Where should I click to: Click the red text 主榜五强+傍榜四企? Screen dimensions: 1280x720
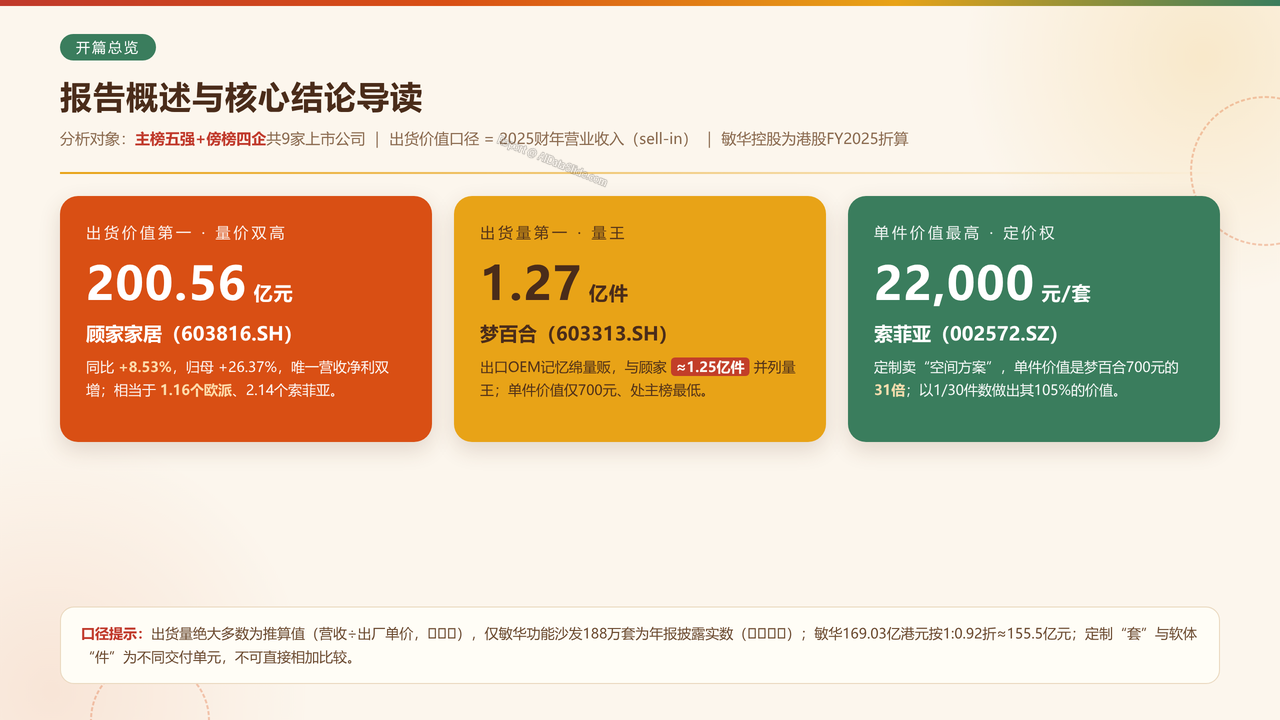(200, 139)
